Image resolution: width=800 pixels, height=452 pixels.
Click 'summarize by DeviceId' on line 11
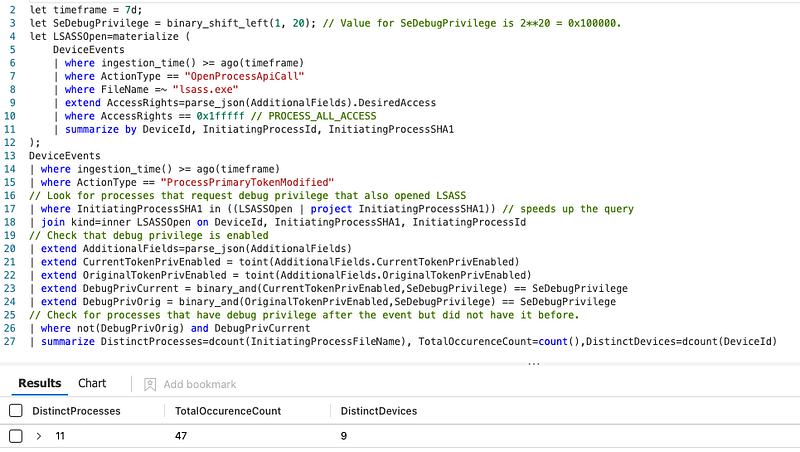128,129
